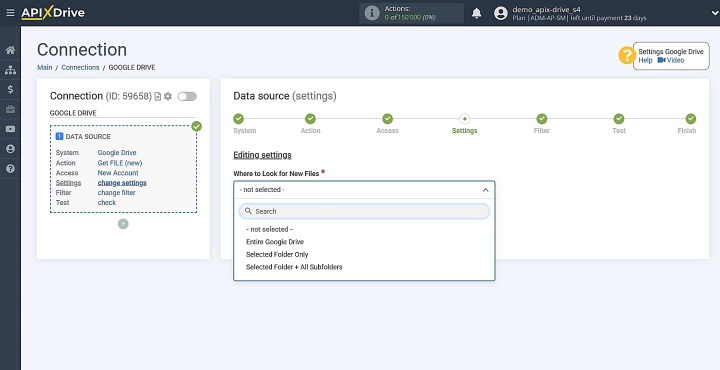Choose Selected Folder Only option
720x370 pixels.
tap(277, 254)
